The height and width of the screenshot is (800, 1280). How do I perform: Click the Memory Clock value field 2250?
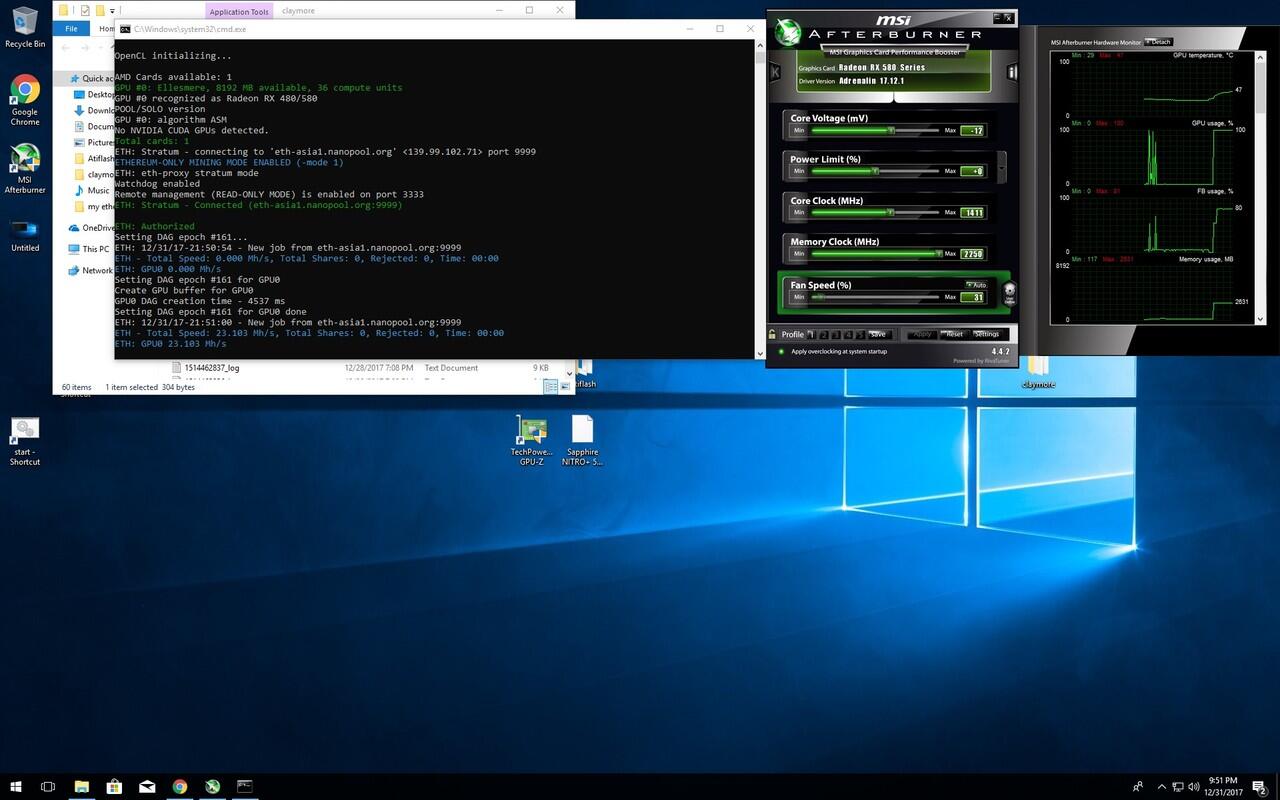(x=973, y=254)
